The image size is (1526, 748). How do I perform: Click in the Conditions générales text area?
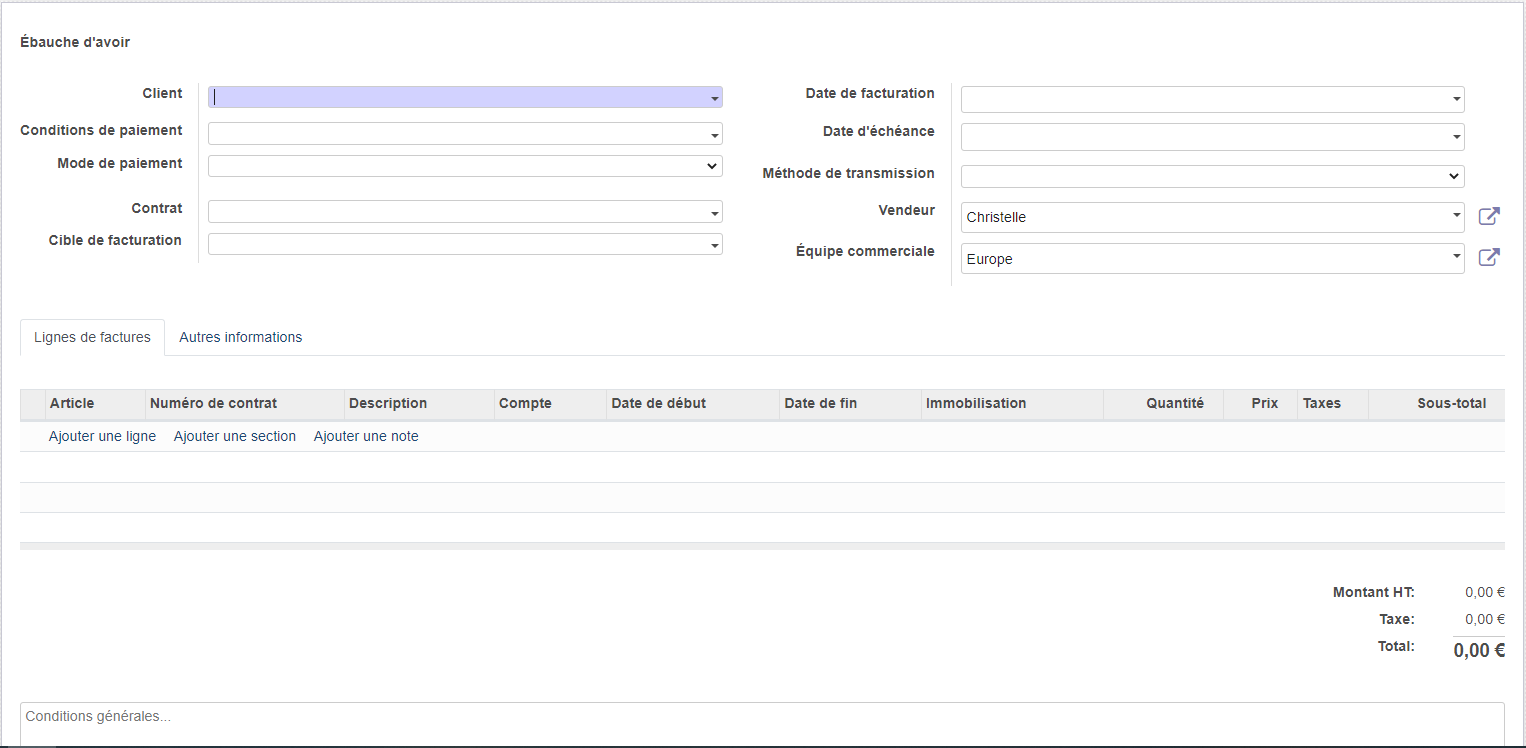coord(760,725)
